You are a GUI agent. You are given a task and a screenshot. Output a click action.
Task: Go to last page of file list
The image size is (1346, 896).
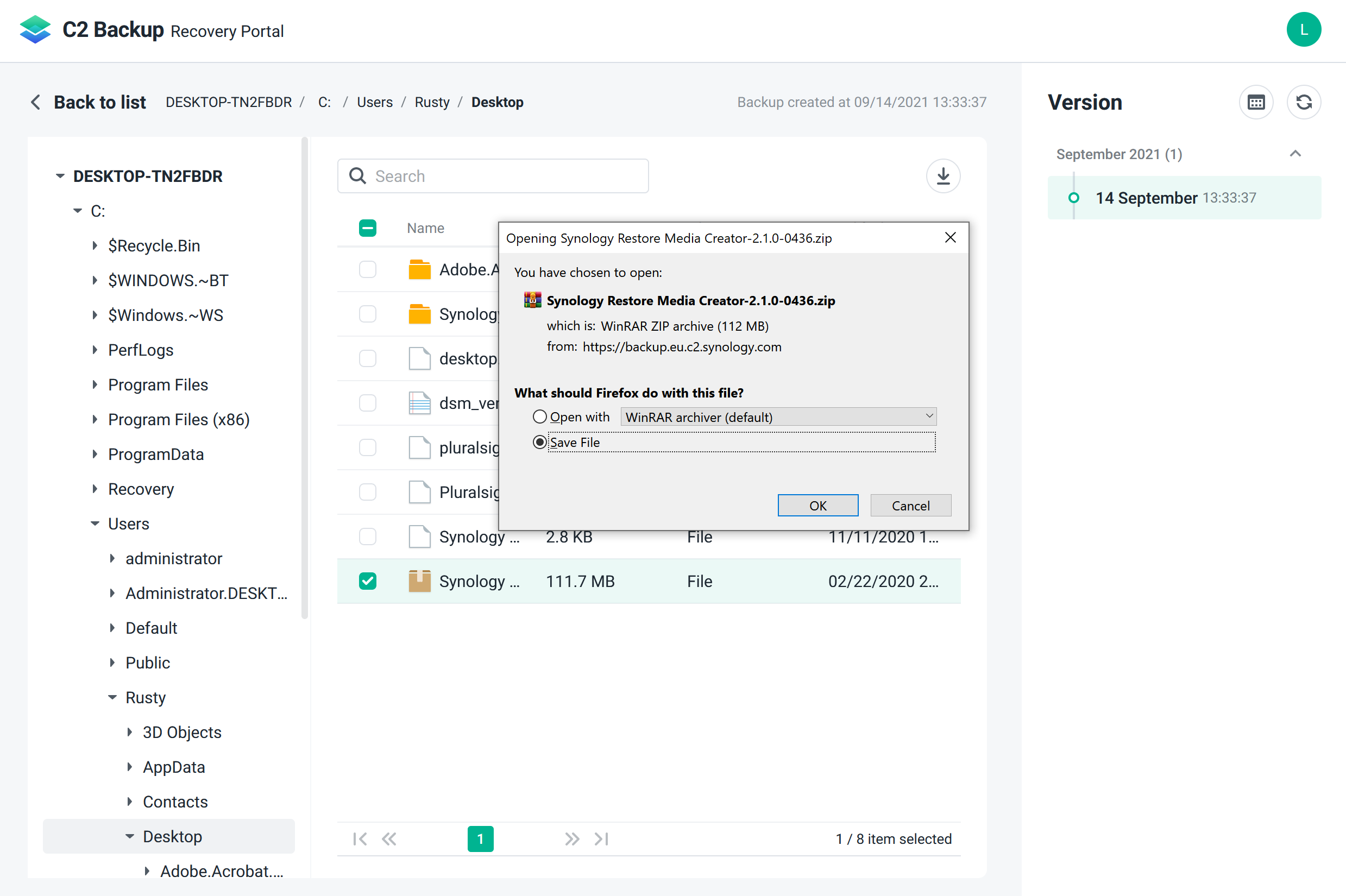601,839
